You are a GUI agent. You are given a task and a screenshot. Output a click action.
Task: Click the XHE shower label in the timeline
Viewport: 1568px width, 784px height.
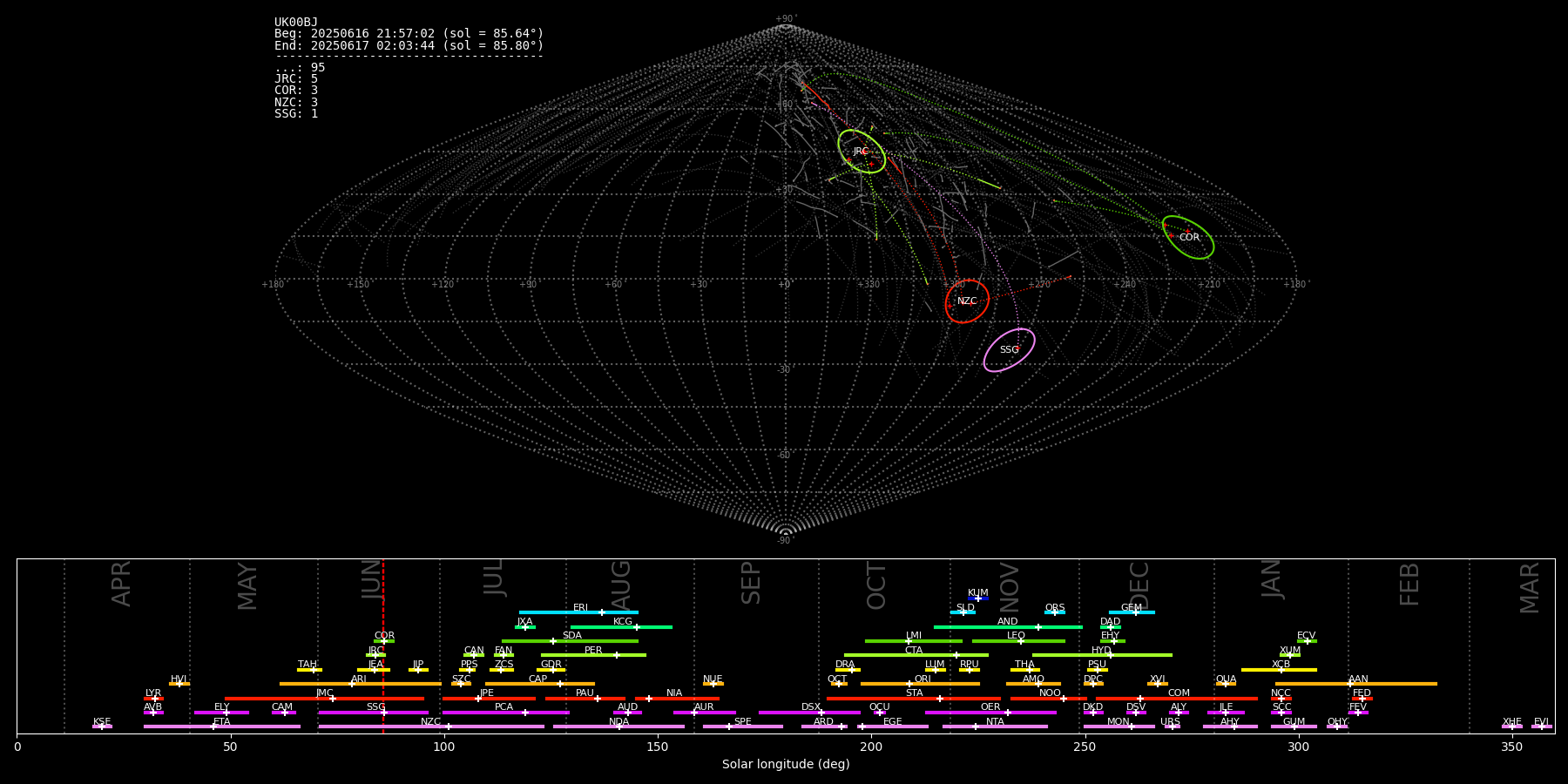pyautogui.click(x=1511, y=722)
